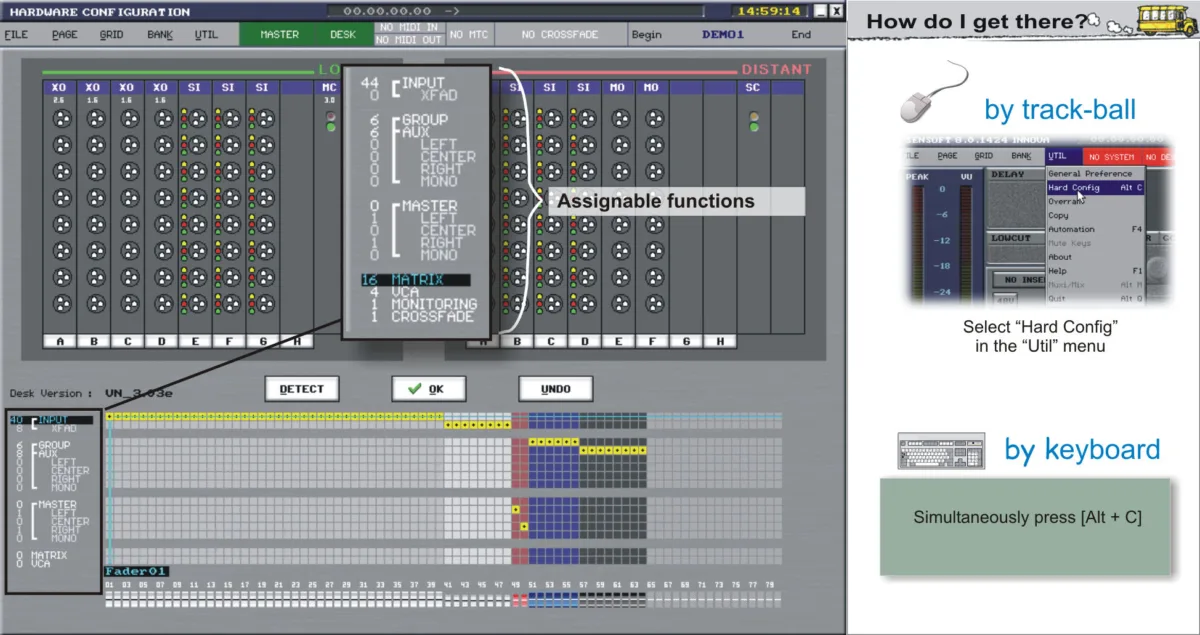Choose Copy in the Util dropdown

pyautogui.click(x=1095, y=215)
